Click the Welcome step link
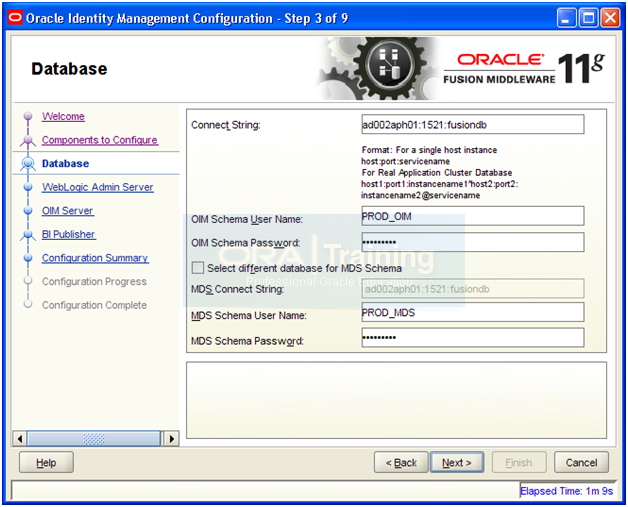 click(63, 117)
